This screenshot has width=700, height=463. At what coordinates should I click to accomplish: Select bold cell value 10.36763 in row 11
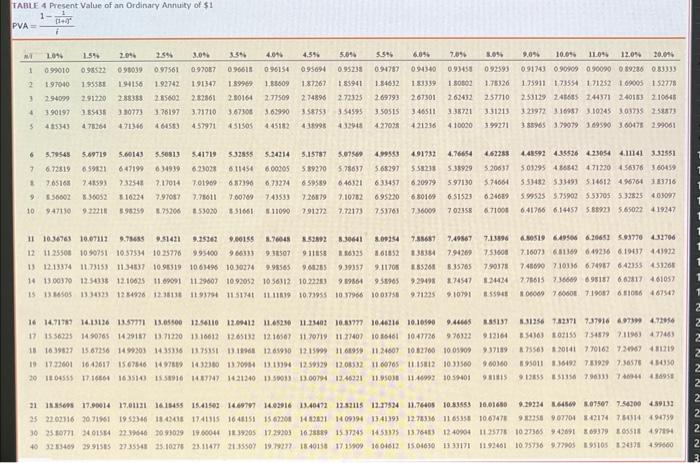(x=57, y=239)
